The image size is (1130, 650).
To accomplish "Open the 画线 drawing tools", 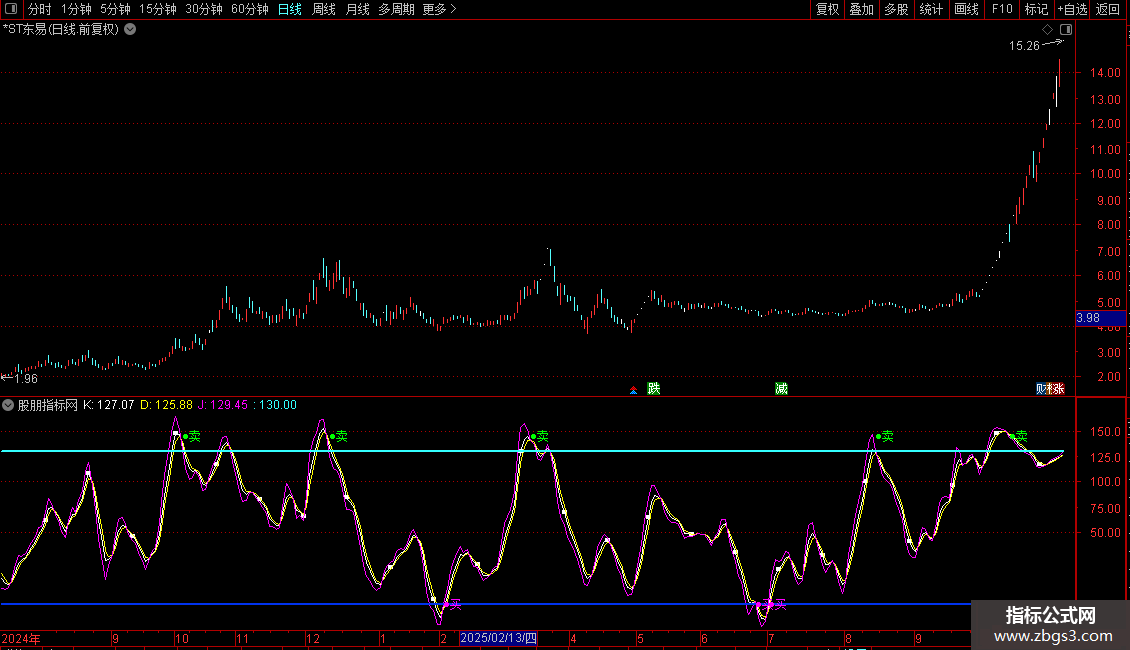I will pos(966,9).
